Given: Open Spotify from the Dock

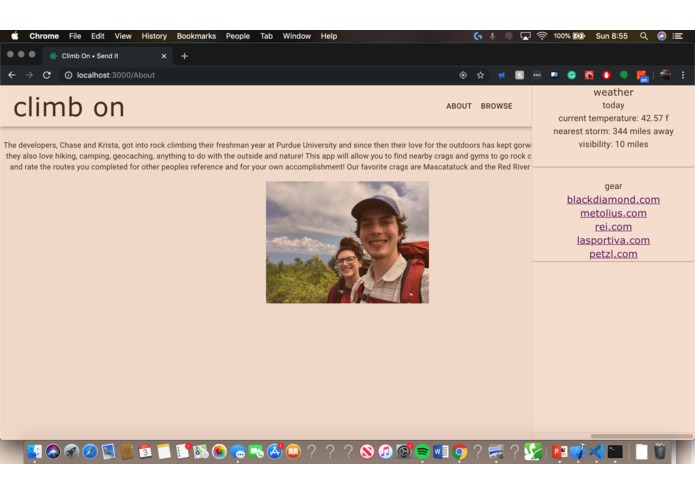Looking at the screenshot, I should pos(422,452).
